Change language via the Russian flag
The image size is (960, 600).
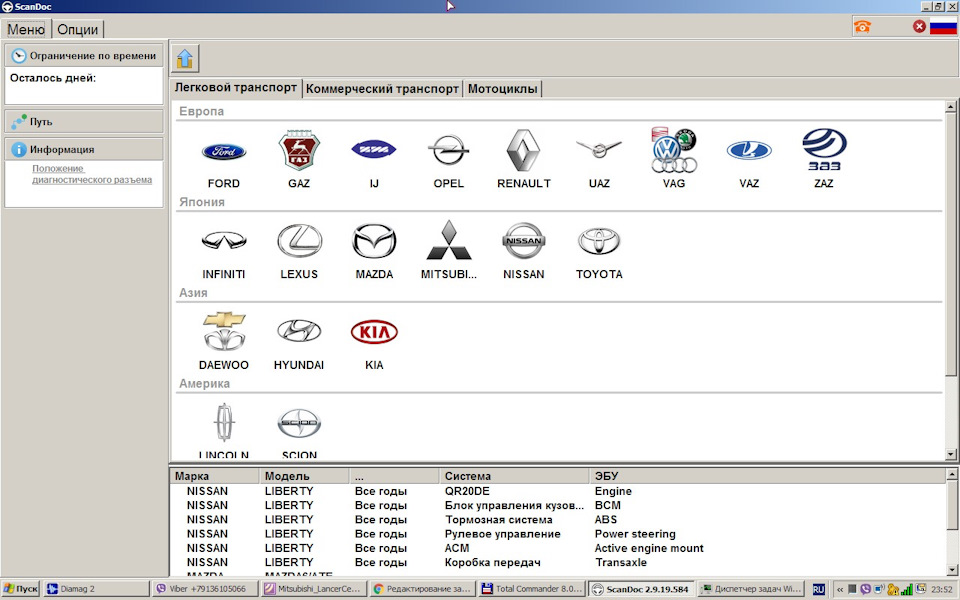click(x=943, y=27)
